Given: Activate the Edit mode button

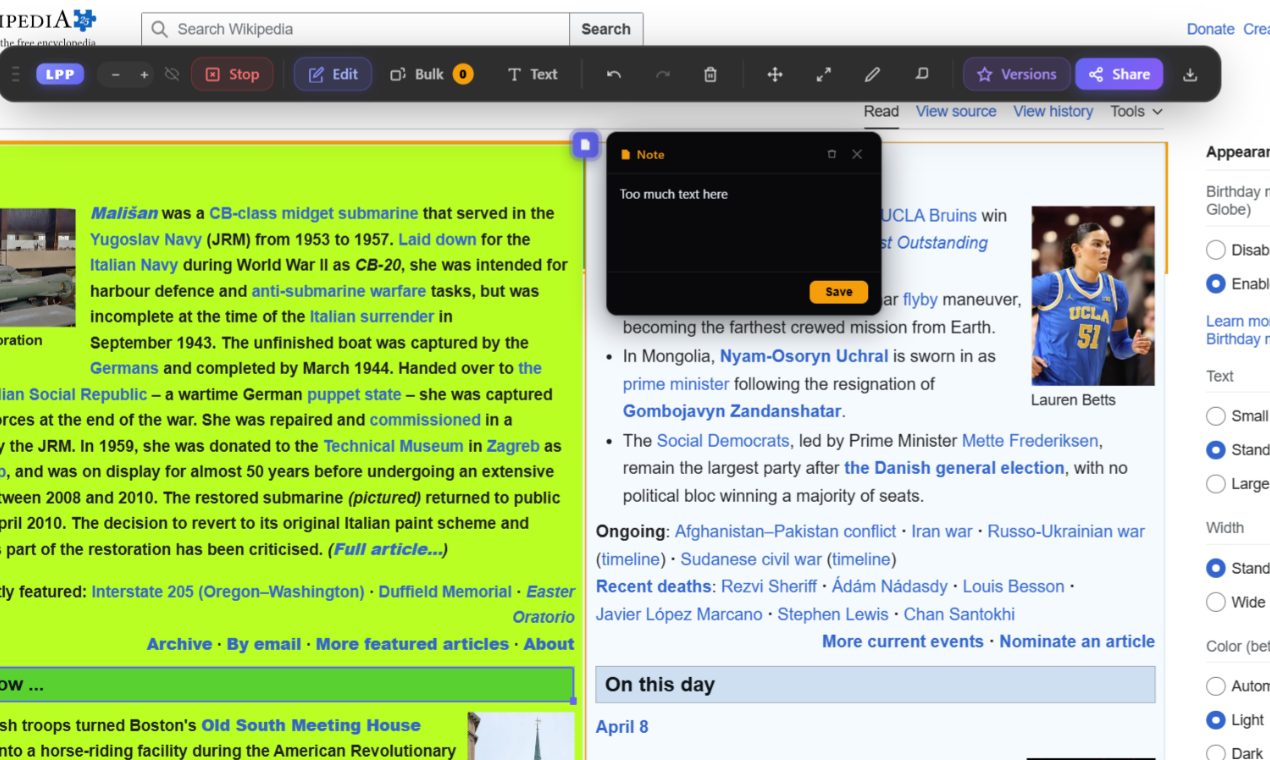Looking at the screenshot, I should pos(333,74).
